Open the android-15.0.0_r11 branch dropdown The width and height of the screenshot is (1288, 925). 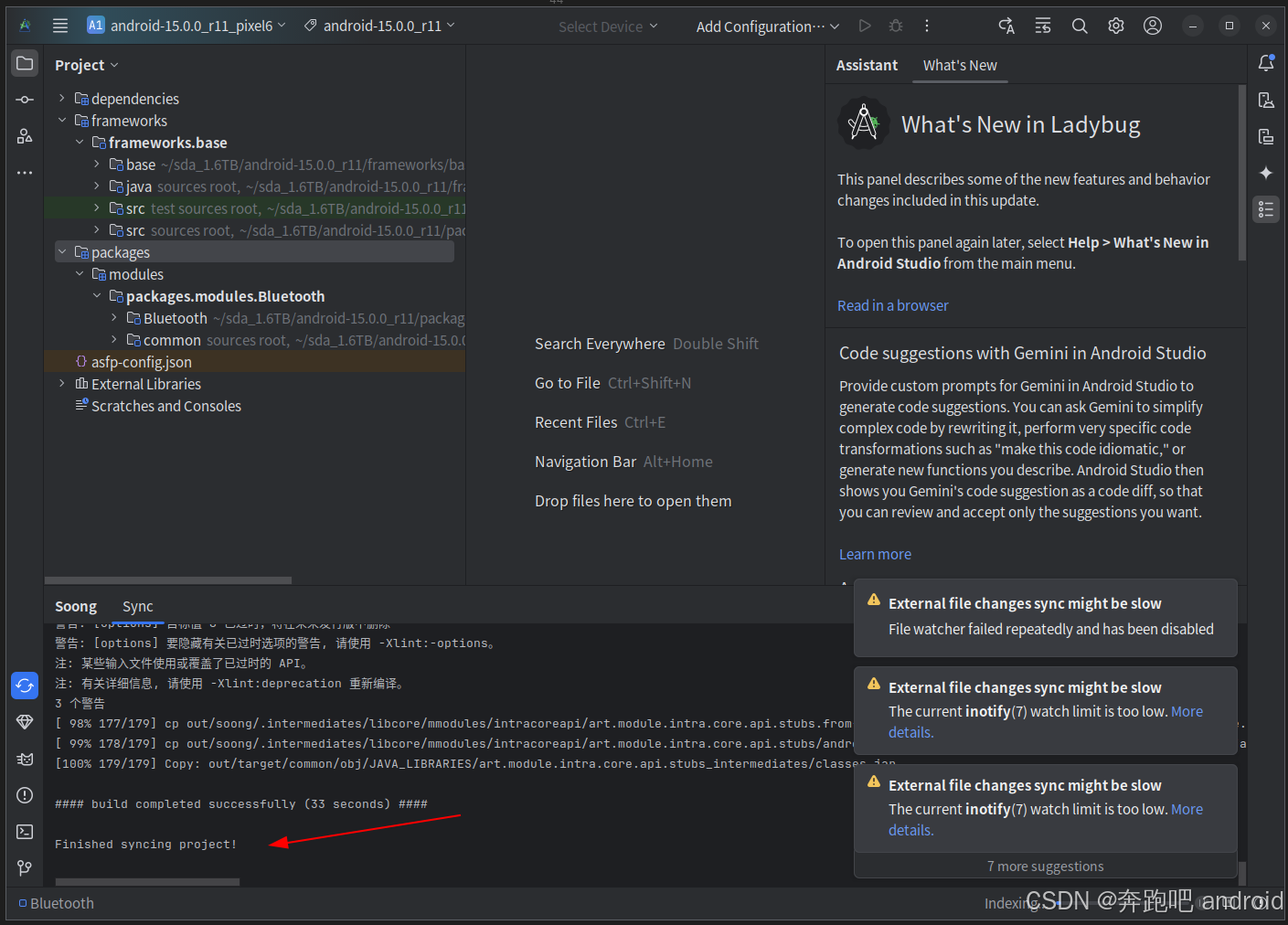pos(379,26)
